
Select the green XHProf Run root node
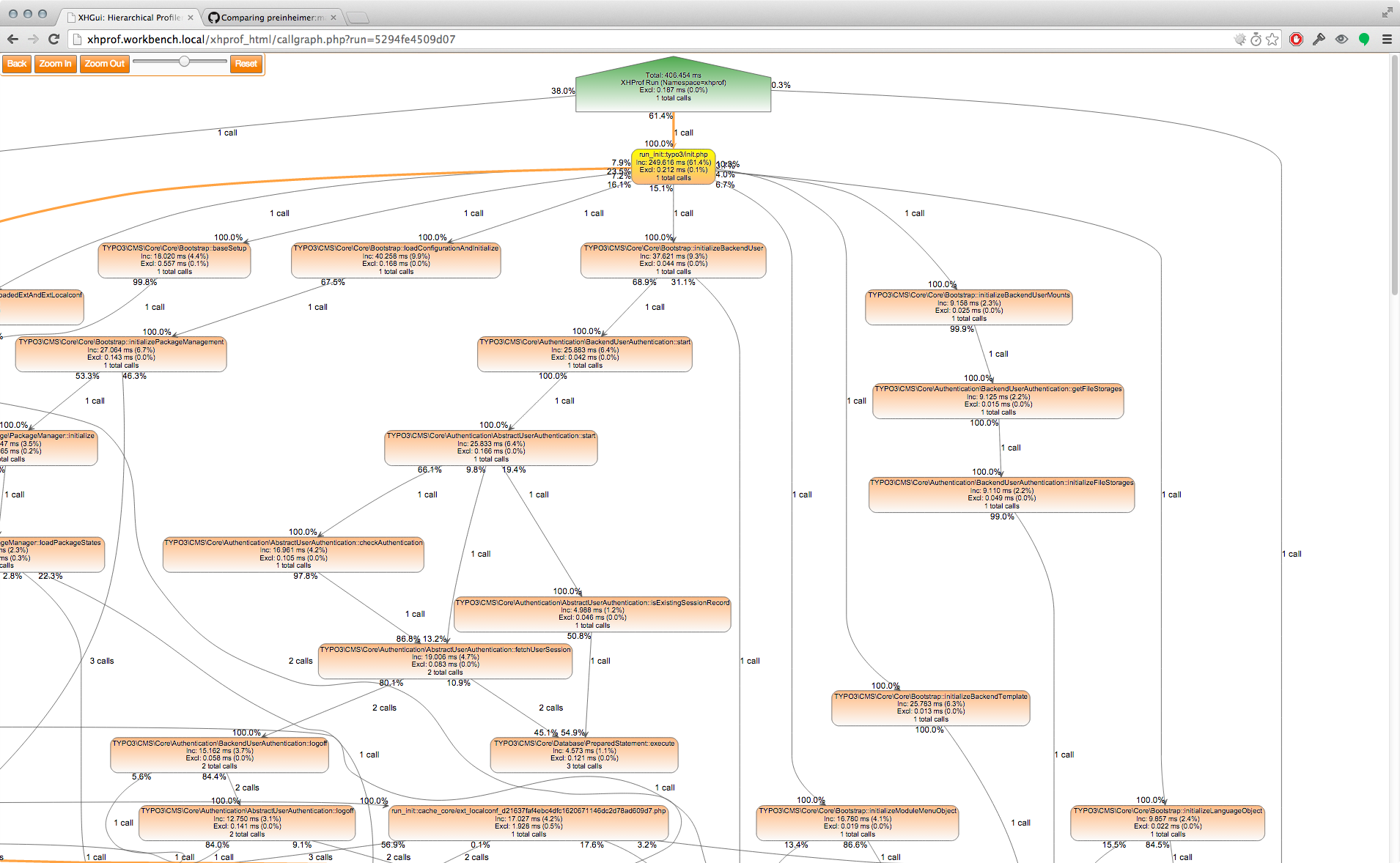tap(673, 86)
